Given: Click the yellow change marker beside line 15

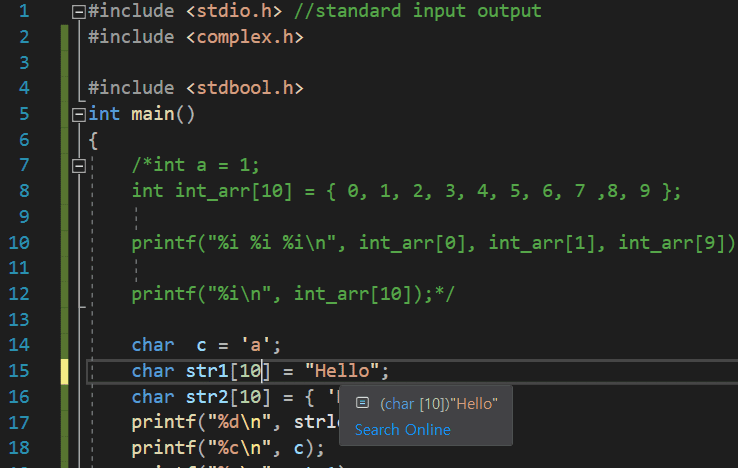Looking at the screenshot, I should tap(64, 371).
